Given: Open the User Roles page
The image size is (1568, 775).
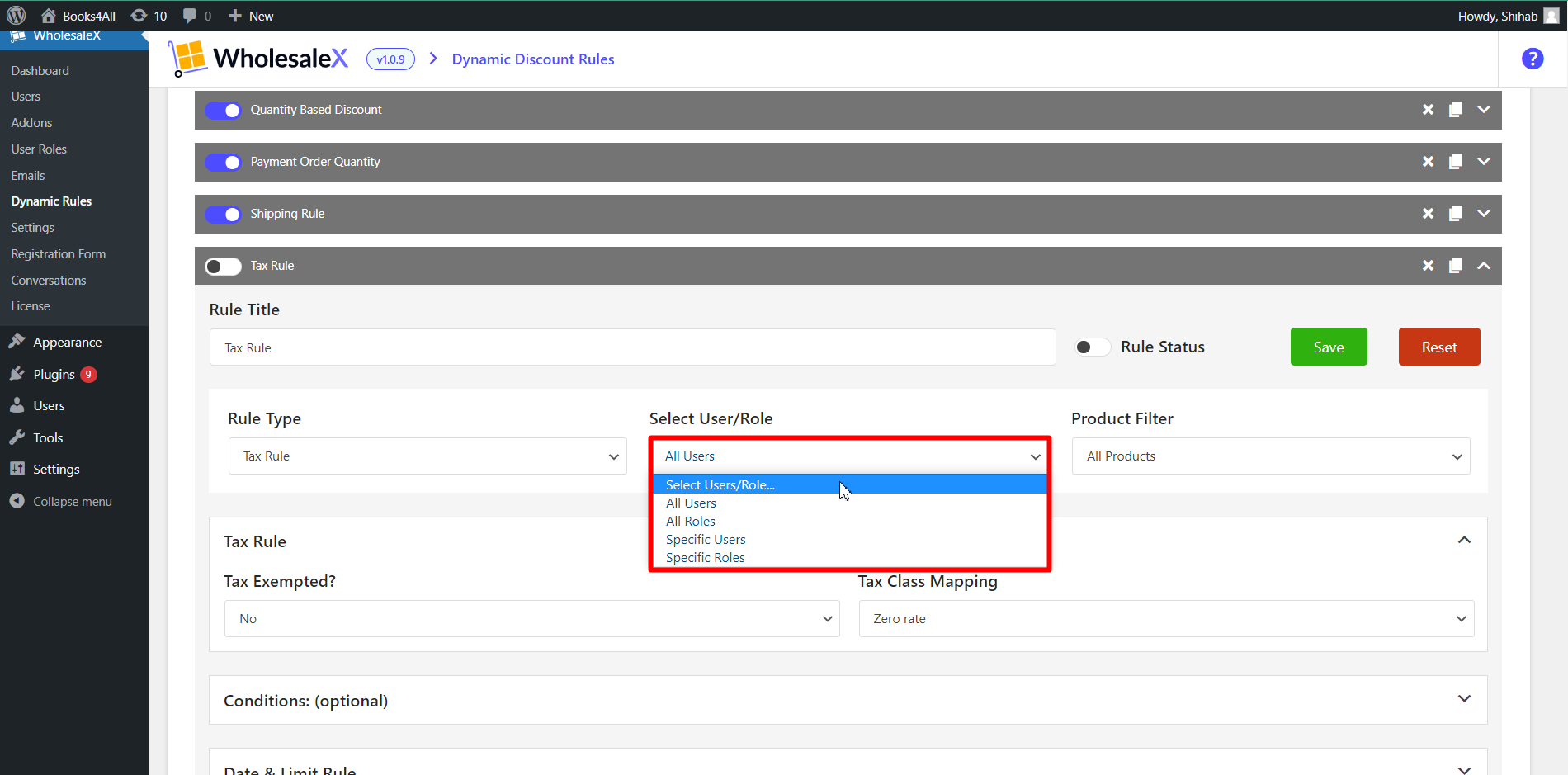Looking at the screenshot, I should (39, 149).
